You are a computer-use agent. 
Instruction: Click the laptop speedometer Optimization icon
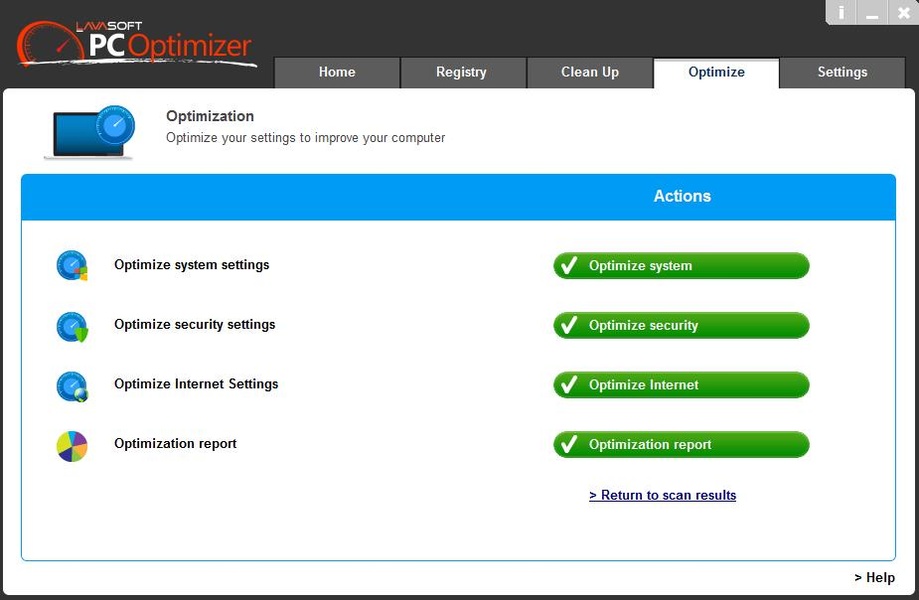point(90,132)
